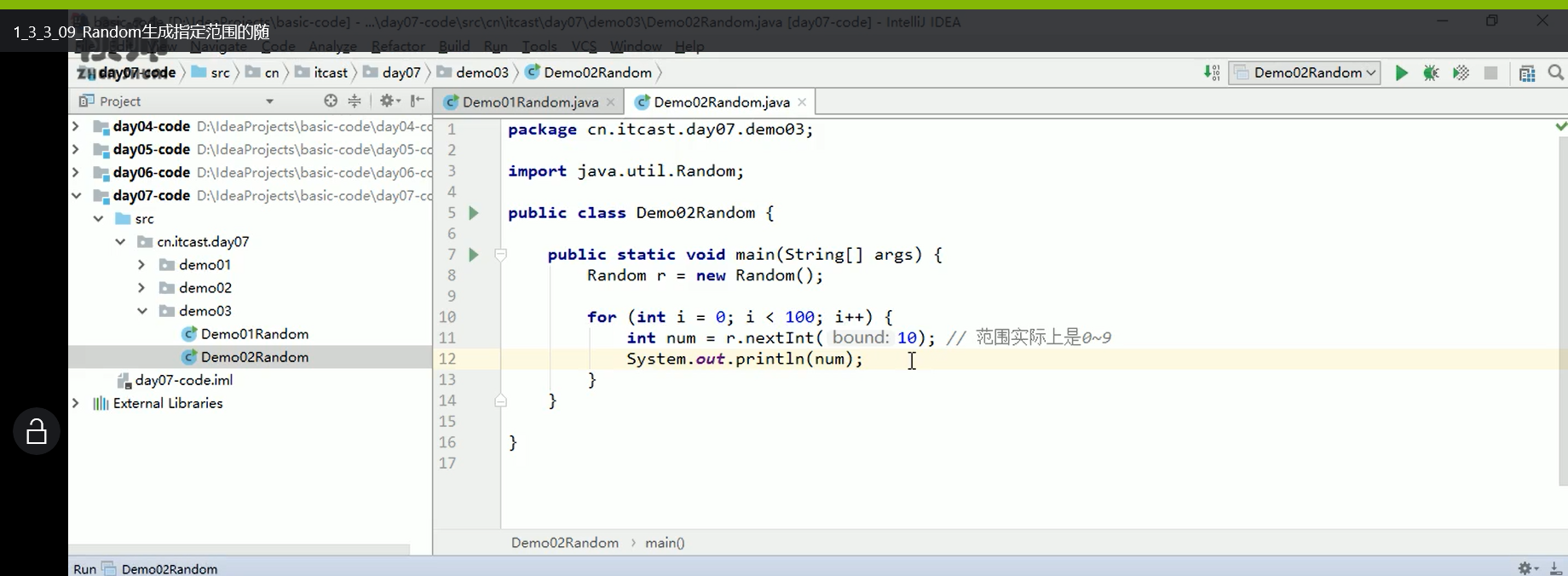1568x576 pixels.
Task: Click green inspection checkmark in editor corner
Action: [x=1560, y=126]
